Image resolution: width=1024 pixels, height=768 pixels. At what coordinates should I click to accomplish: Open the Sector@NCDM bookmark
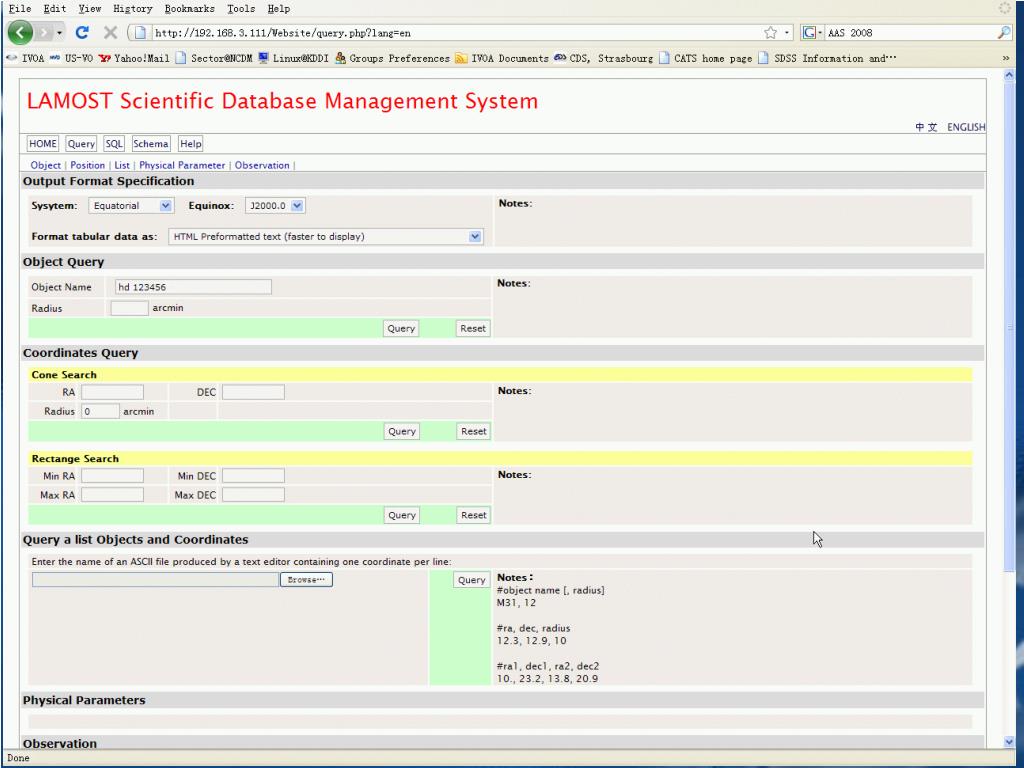[214, 58]
